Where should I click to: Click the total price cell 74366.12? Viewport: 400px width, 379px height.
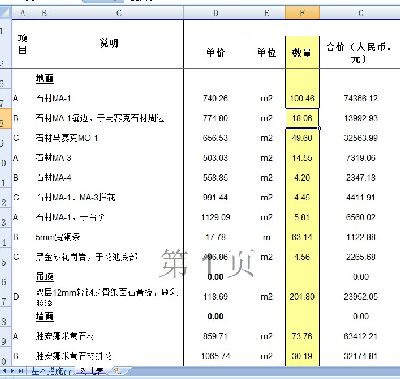(361, 98)
